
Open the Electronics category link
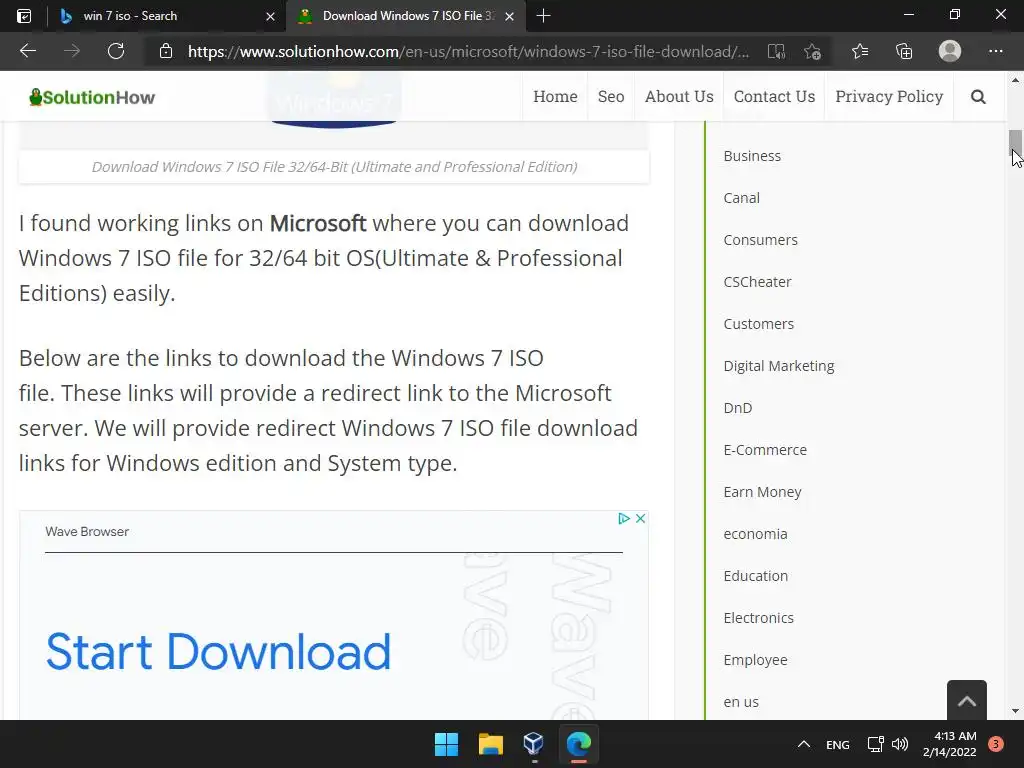coord(758,618)
